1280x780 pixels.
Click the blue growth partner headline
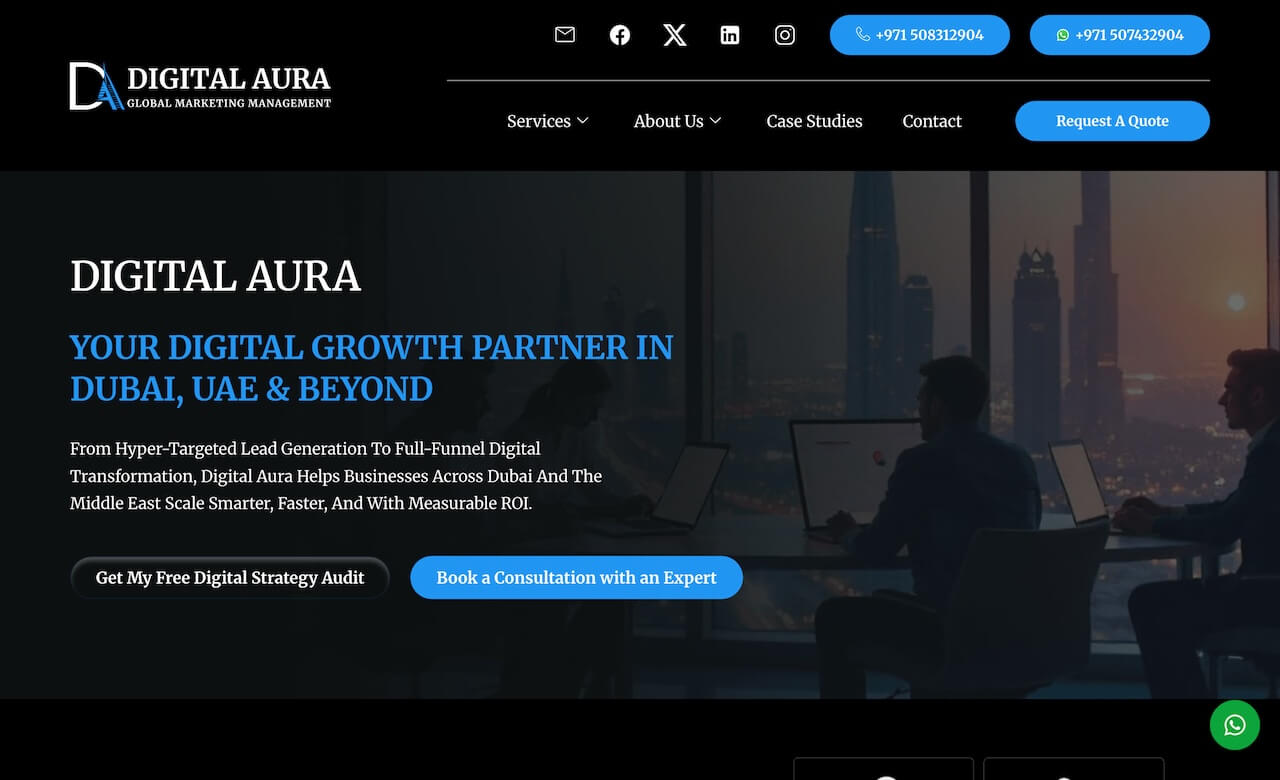pos(370,368)
